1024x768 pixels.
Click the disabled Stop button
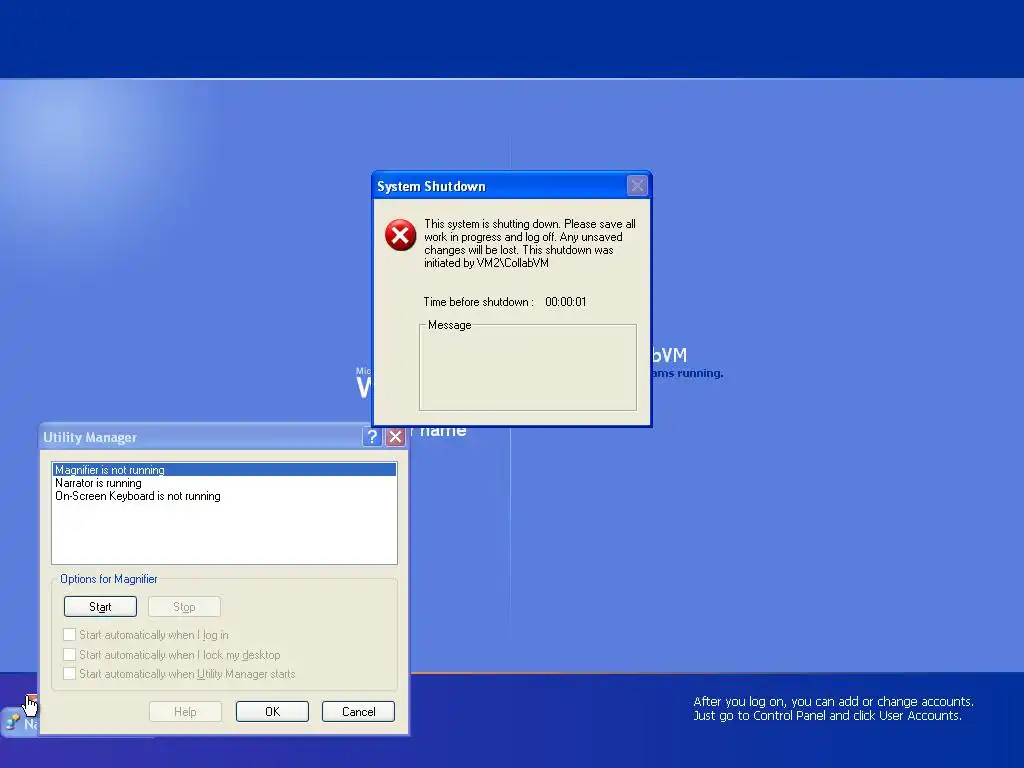[184, 607]
